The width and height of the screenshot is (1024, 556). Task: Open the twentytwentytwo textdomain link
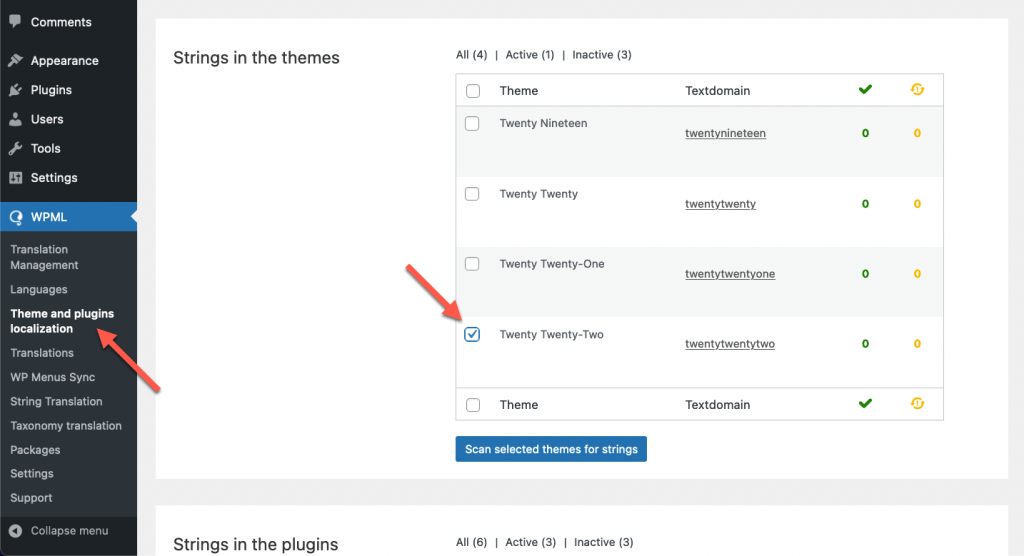[x=730, y=344]
